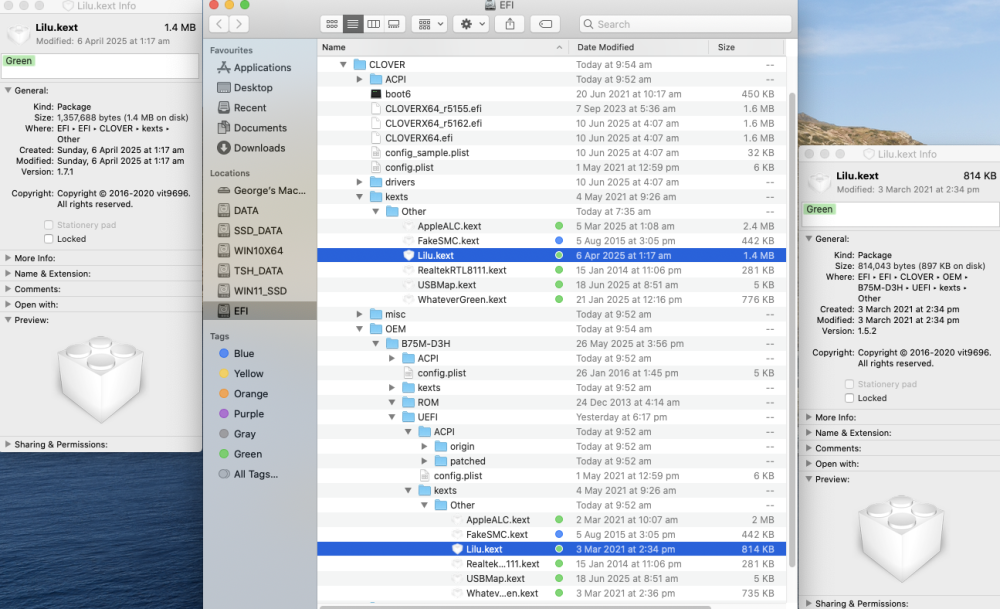Expand Comments in right Info window

809,448
